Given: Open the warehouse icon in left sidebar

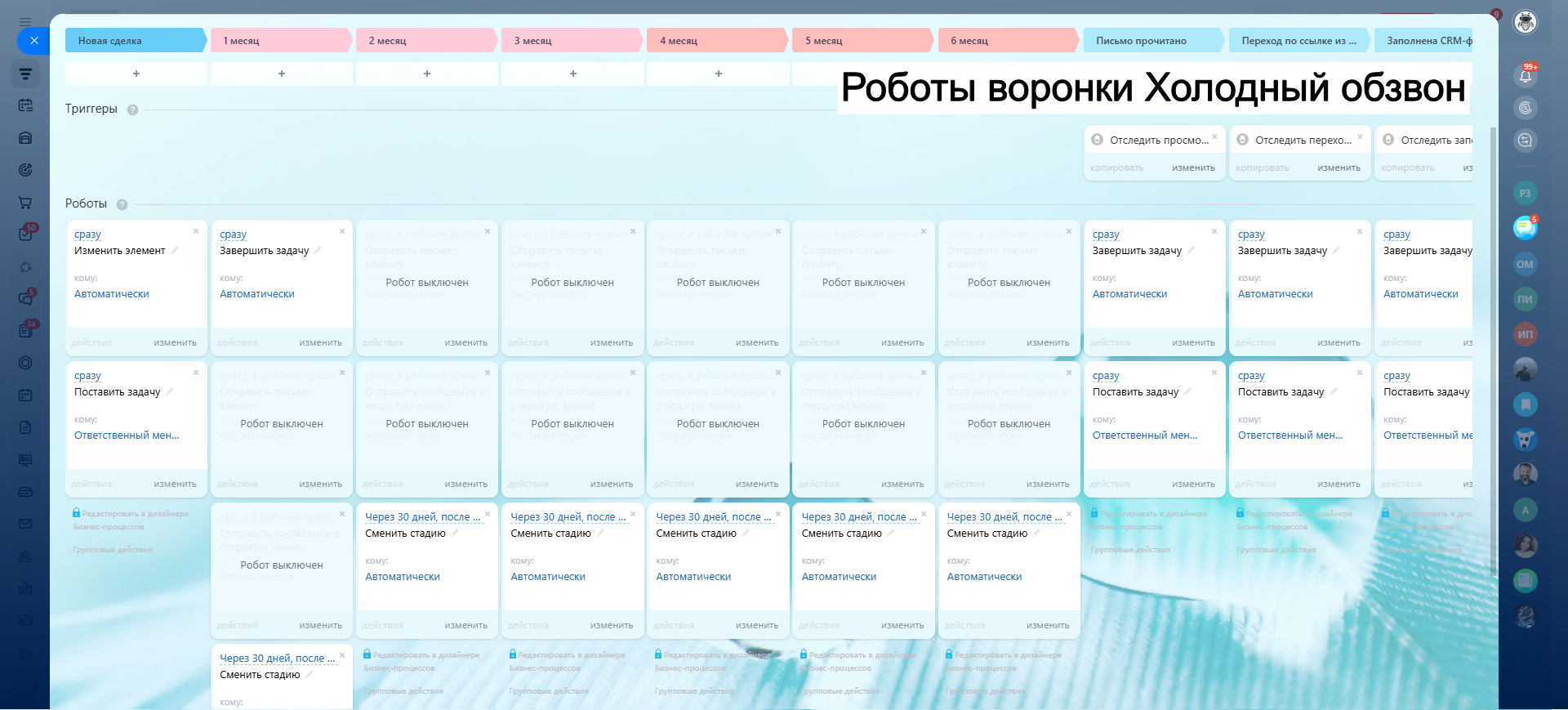Looking at the screenshot, I should 25,138.
